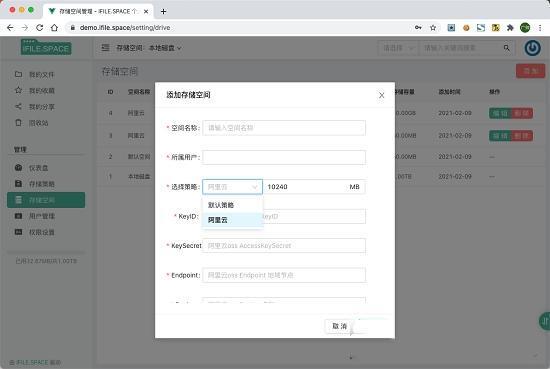Click the 已用12.87MB usage text
The width and height of the screenshot is (550, 369).
pos(46,261)
